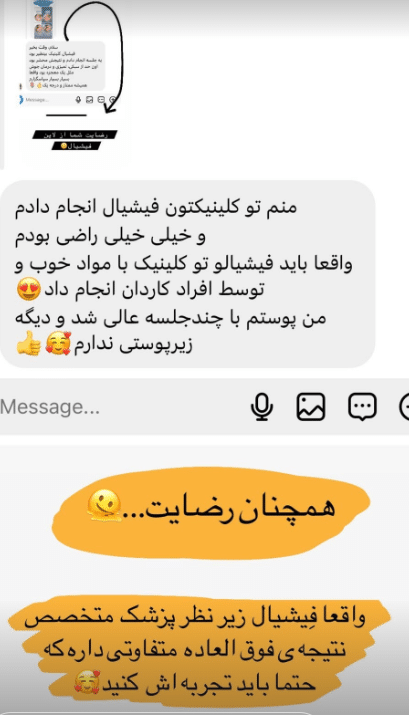The width and height of the screenshot is (409, 715).
Task: Click the black label sticker reading رضایت شما از لاین
Action: [x=75, y=135]
